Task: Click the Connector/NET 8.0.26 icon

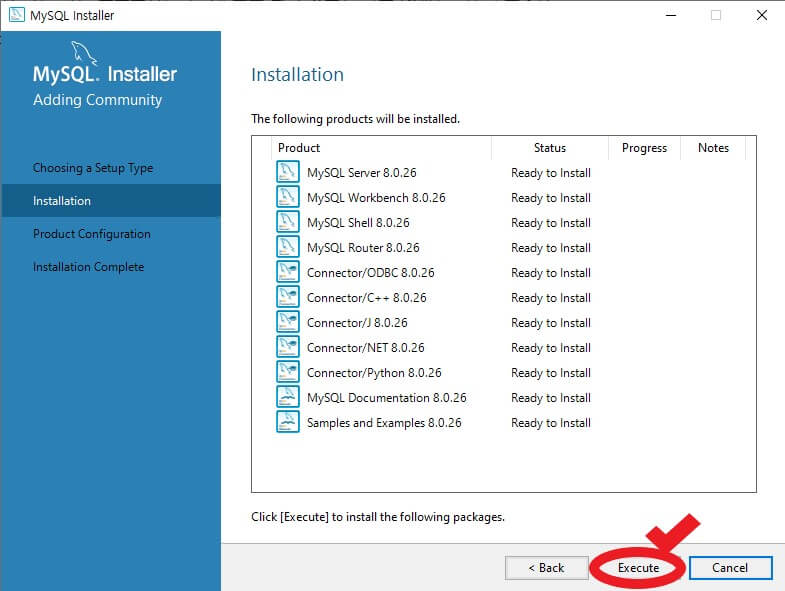Action: [x=288, y=347]
